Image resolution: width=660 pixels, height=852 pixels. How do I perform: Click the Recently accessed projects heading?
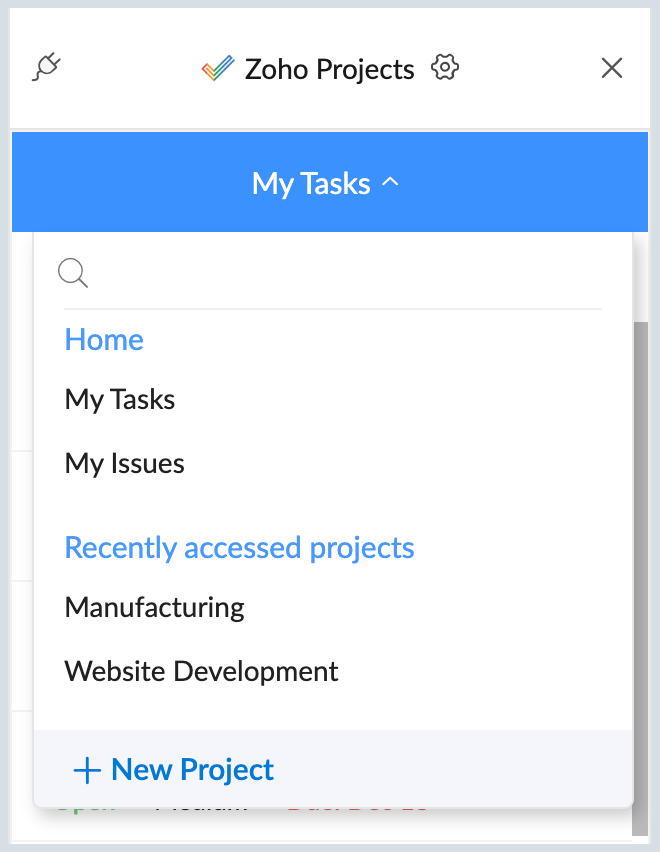coord(239,548)
